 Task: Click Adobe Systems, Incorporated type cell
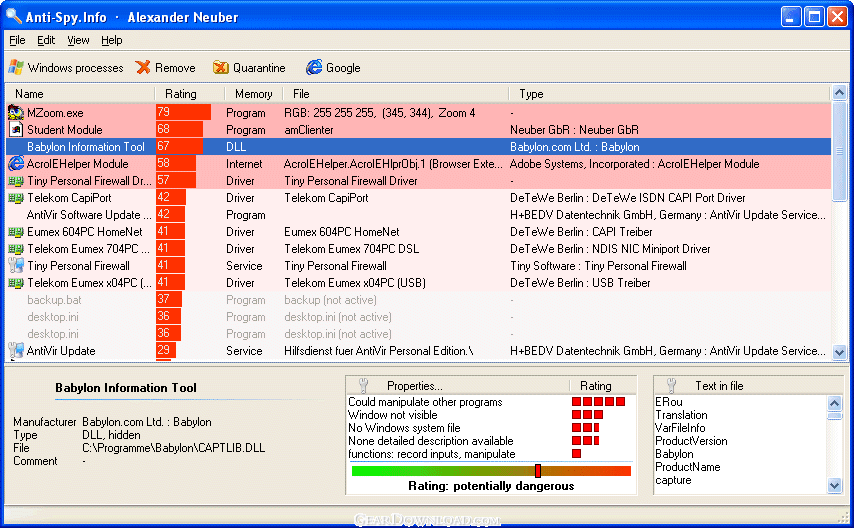click(635, 164)
